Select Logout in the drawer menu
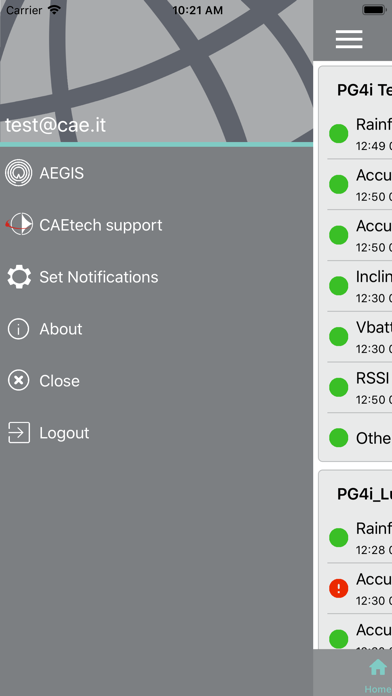 pyautogui.click(x=157, y=433)
